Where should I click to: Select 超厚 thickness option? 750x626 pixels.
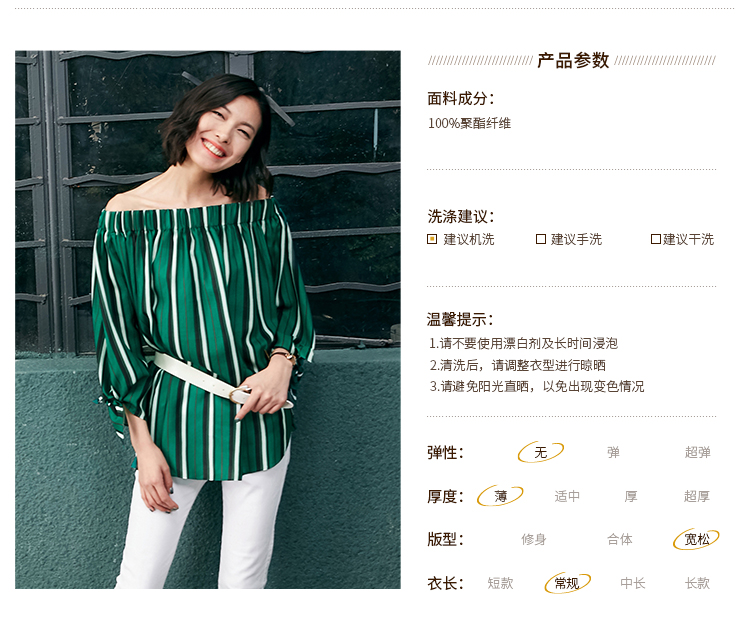696,496
